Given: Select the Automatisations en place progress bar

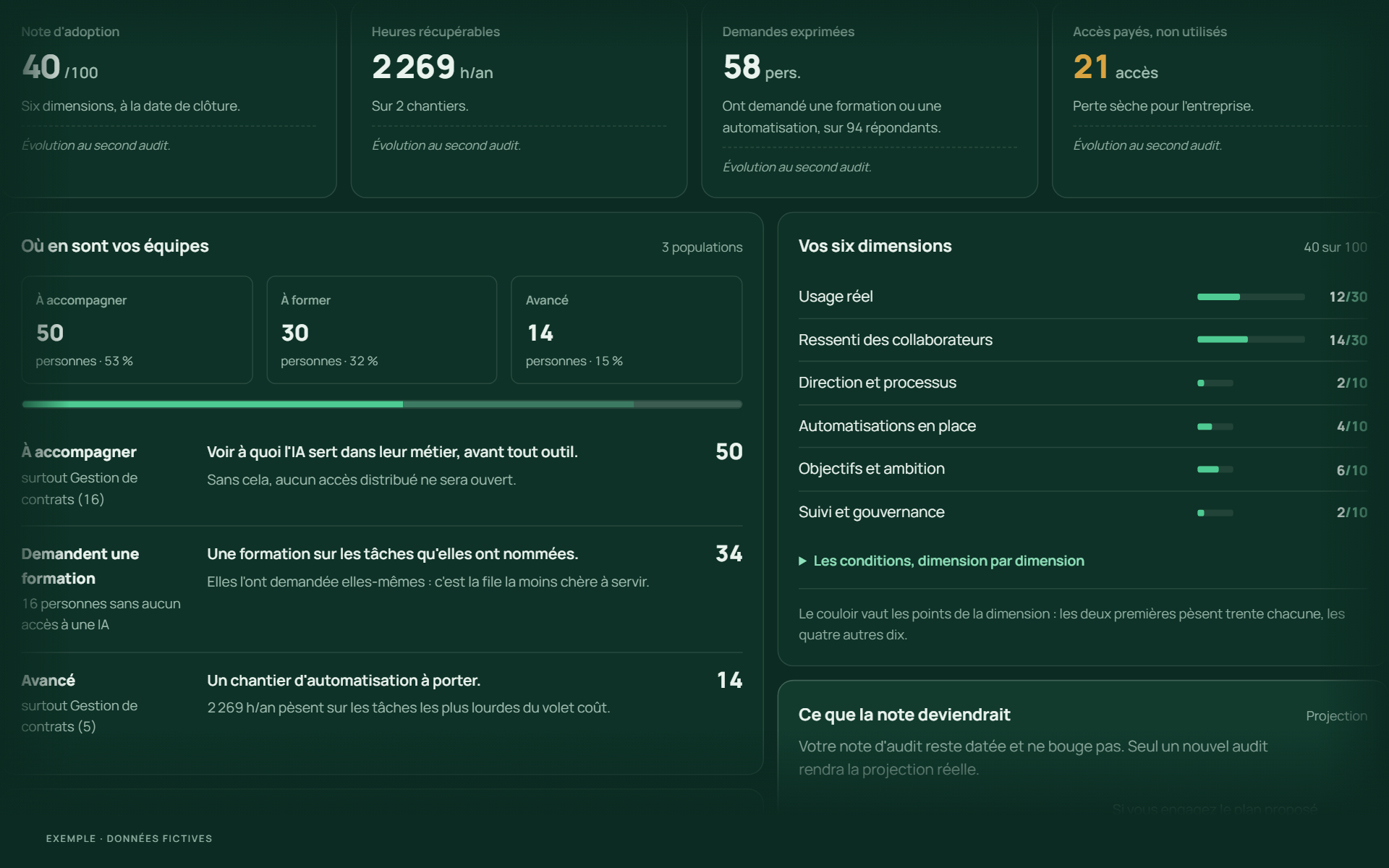Looking at the screenshot, I should pos(1215,426).
